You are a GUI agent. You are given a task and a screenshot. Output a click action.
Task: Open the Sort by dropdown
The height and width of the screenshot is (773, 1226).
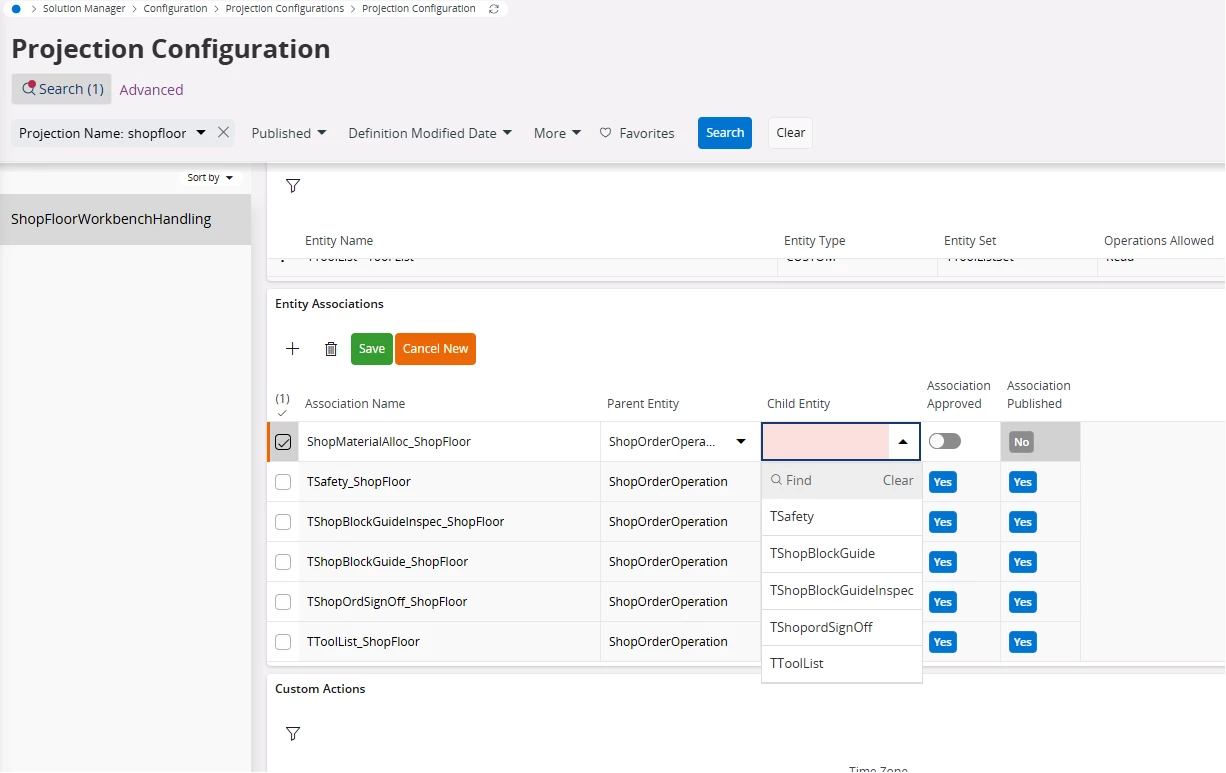[210, 177]
